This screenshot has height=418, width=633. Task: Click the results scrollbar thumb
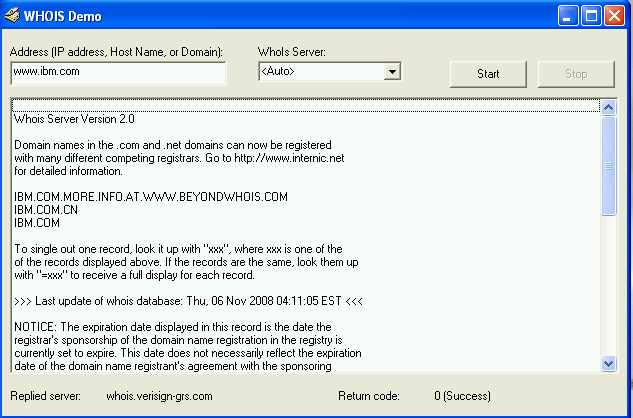coord(608,166)
